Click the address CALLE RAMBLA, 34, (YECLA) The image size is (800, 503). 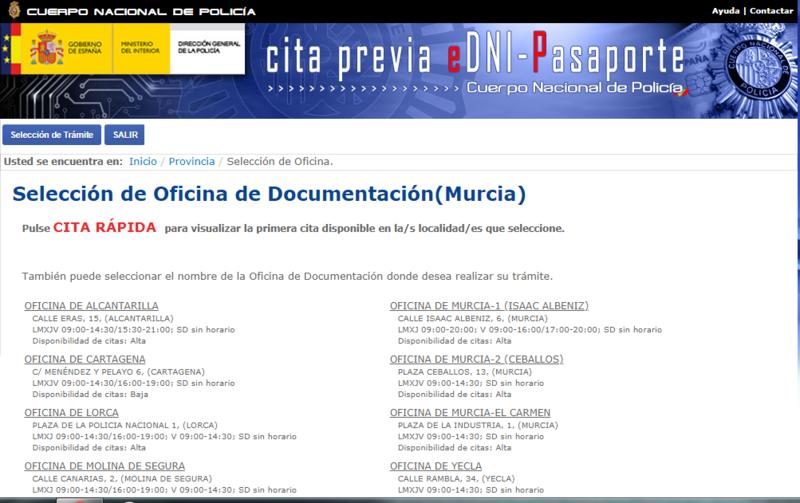coord(456,479)
